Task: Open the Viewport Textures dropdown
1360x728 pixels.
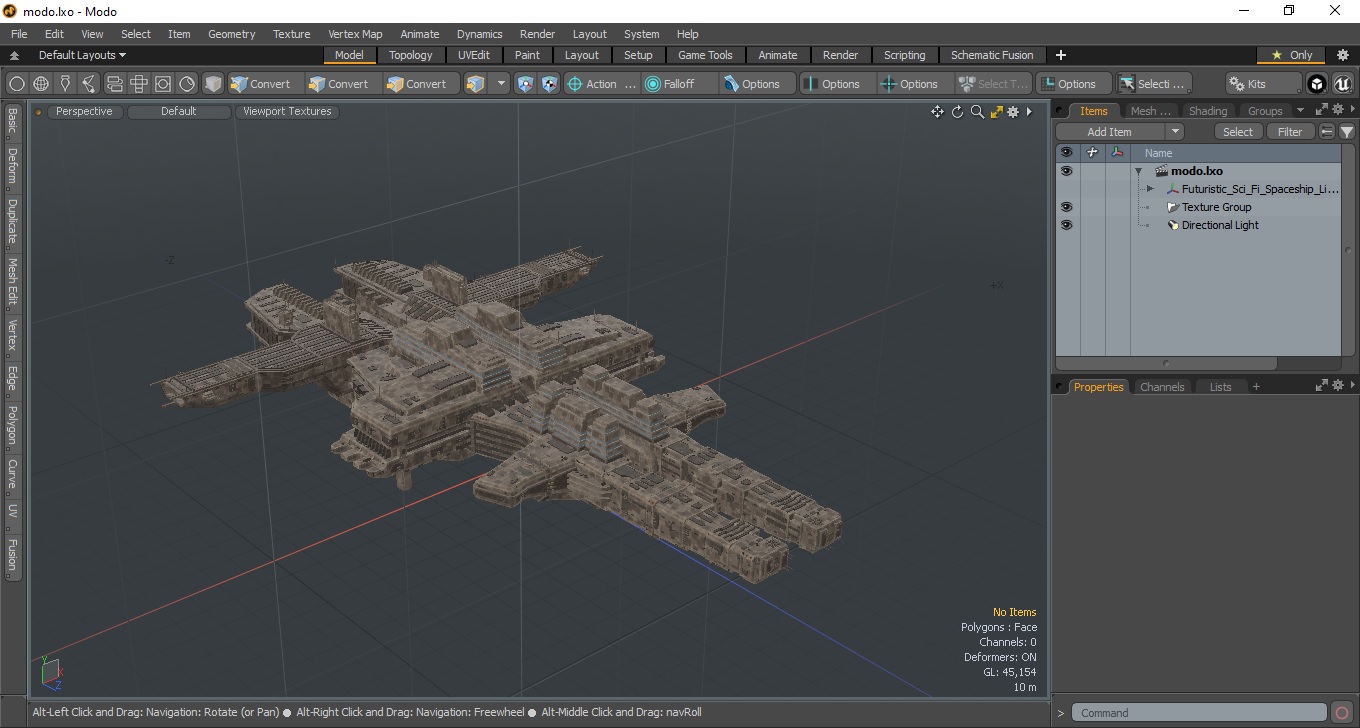Action: 287,112
